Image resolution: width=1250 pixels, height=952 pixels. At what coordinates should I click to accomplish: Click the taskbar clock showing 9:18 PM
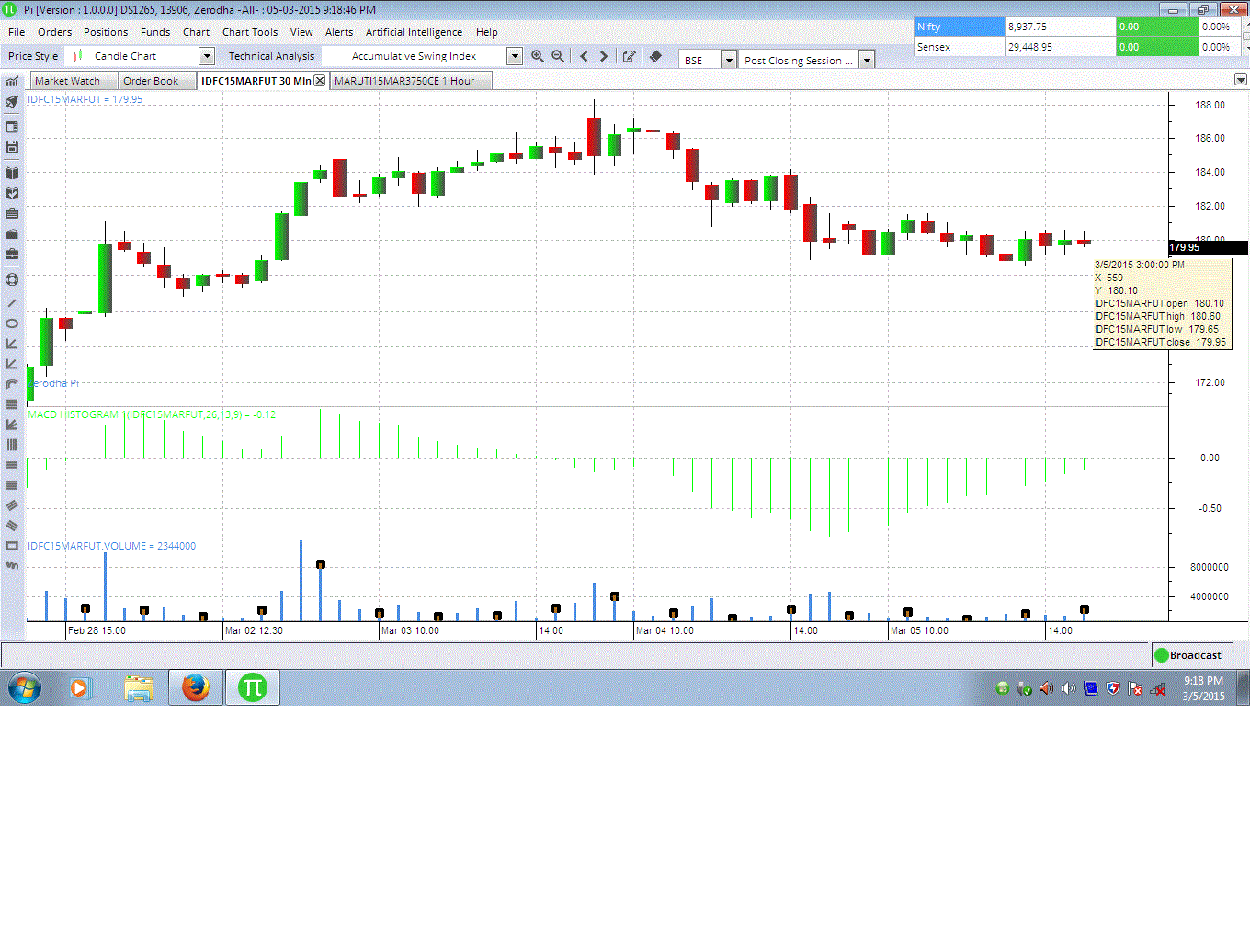point(1203,688)
